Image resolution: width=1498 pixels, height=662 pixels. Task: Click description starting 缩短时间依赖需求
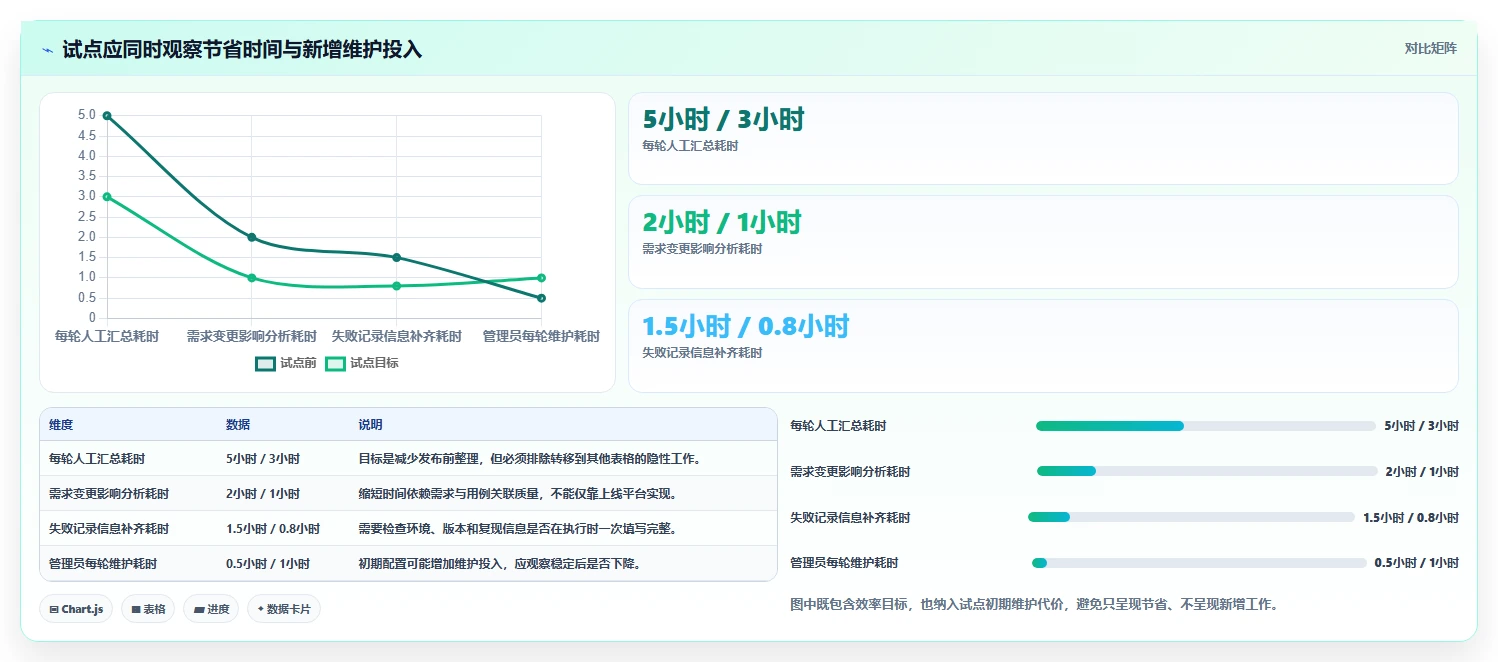click(518, 494)
